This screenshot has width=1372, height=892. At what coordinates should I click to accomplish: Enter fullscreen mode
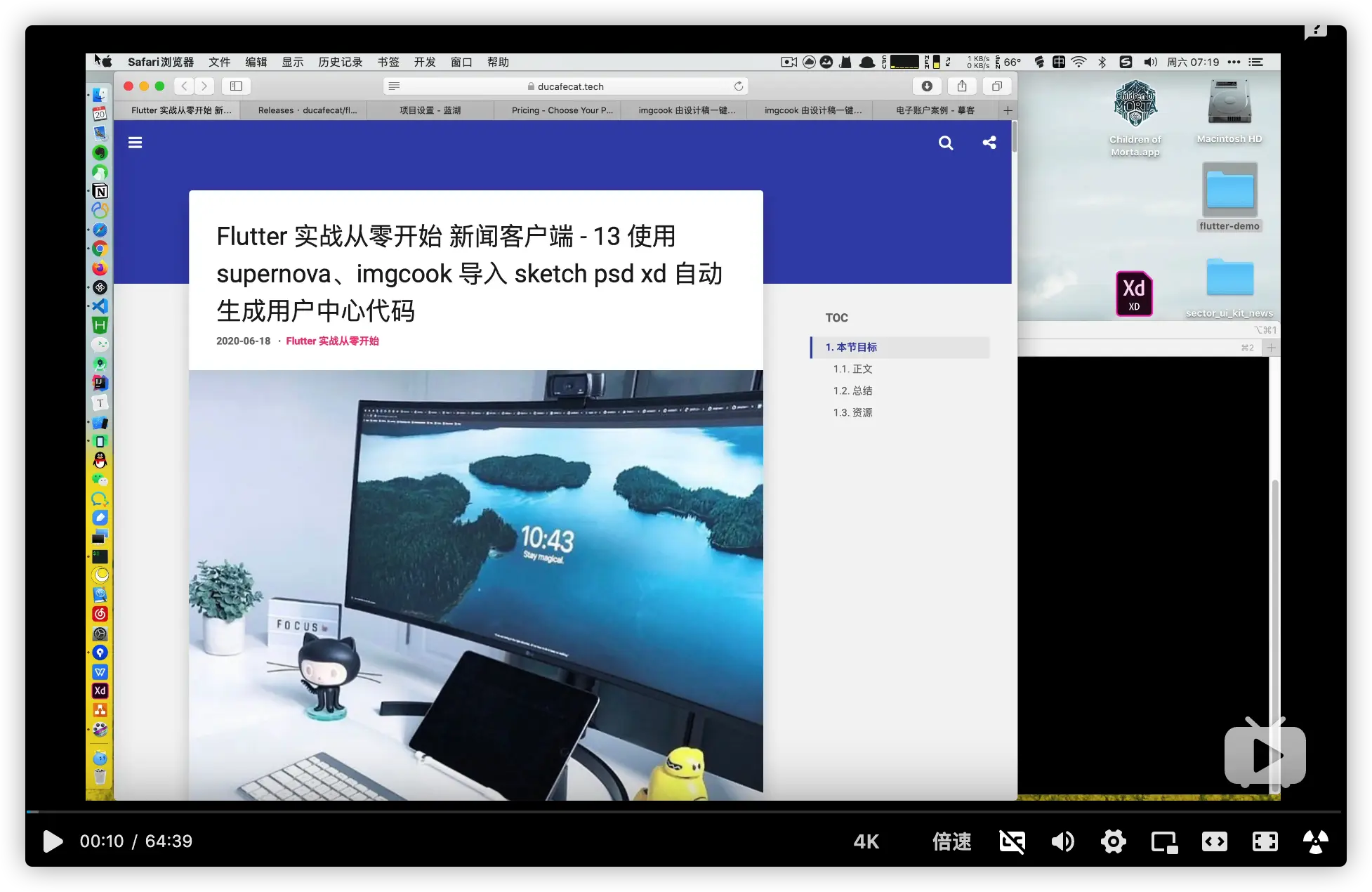[x=1265, y=841]
